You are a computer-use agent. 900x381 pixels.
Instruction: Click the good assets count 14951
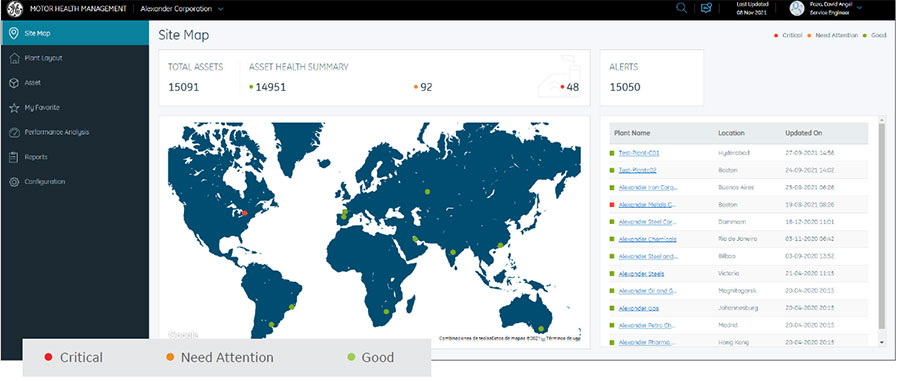pyautogui.click(x=270, y=87)
